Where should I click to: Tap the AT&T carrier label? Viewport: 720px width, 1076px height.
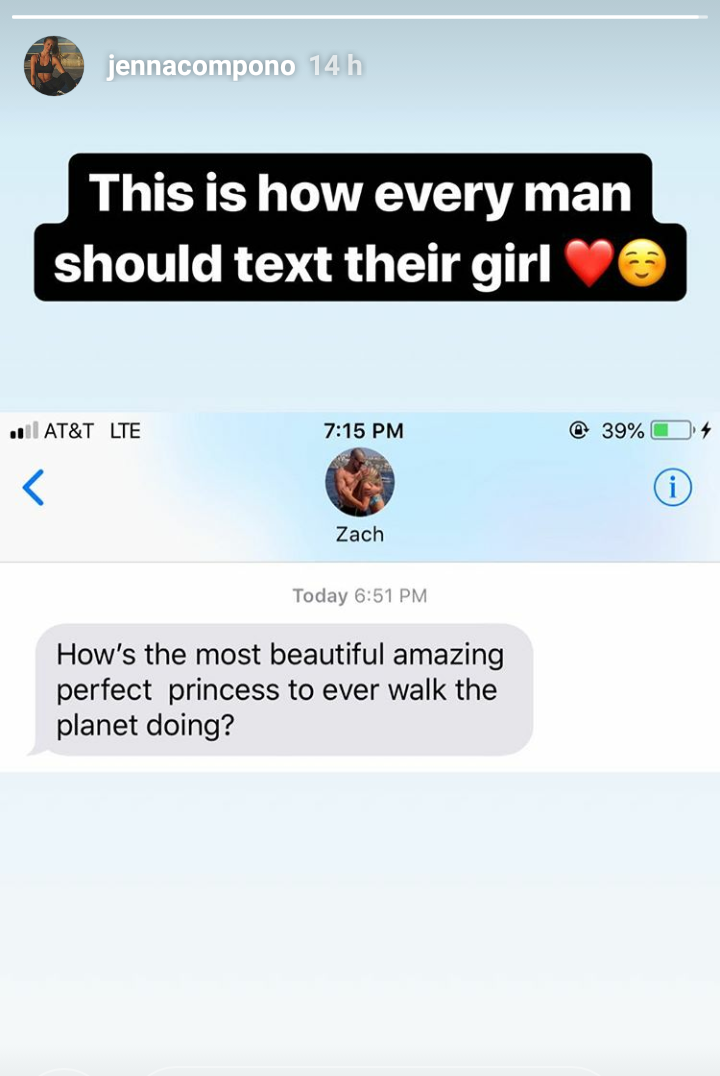point(69,431)
